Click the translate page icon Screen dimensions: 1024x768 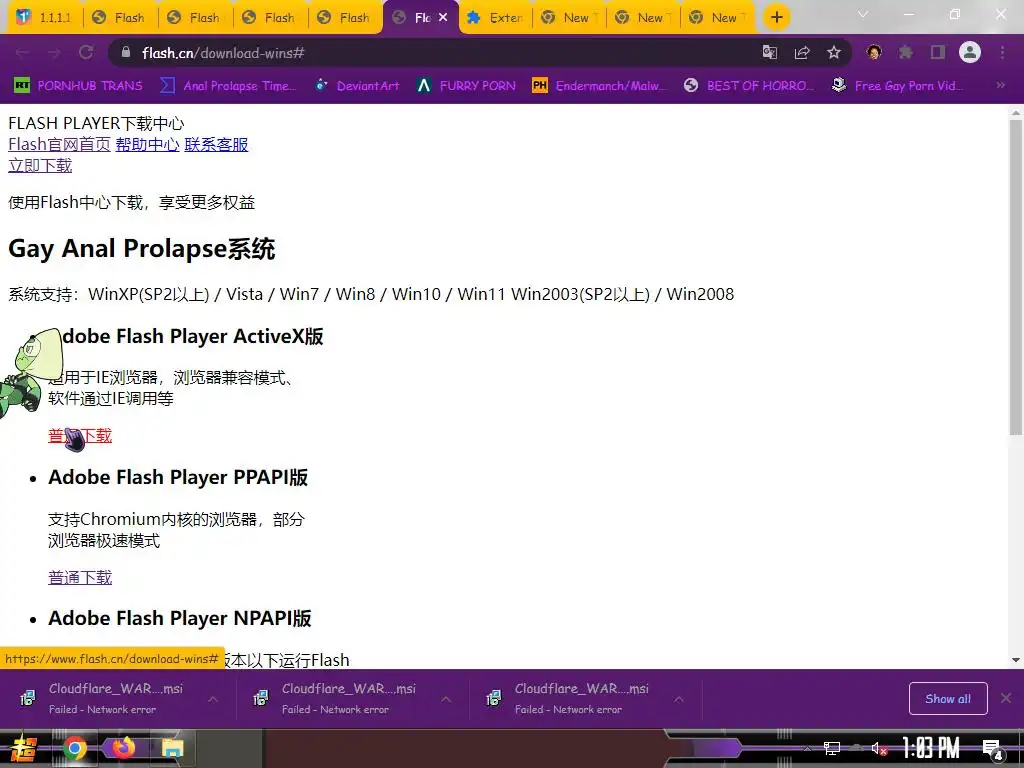click(770, 53)
